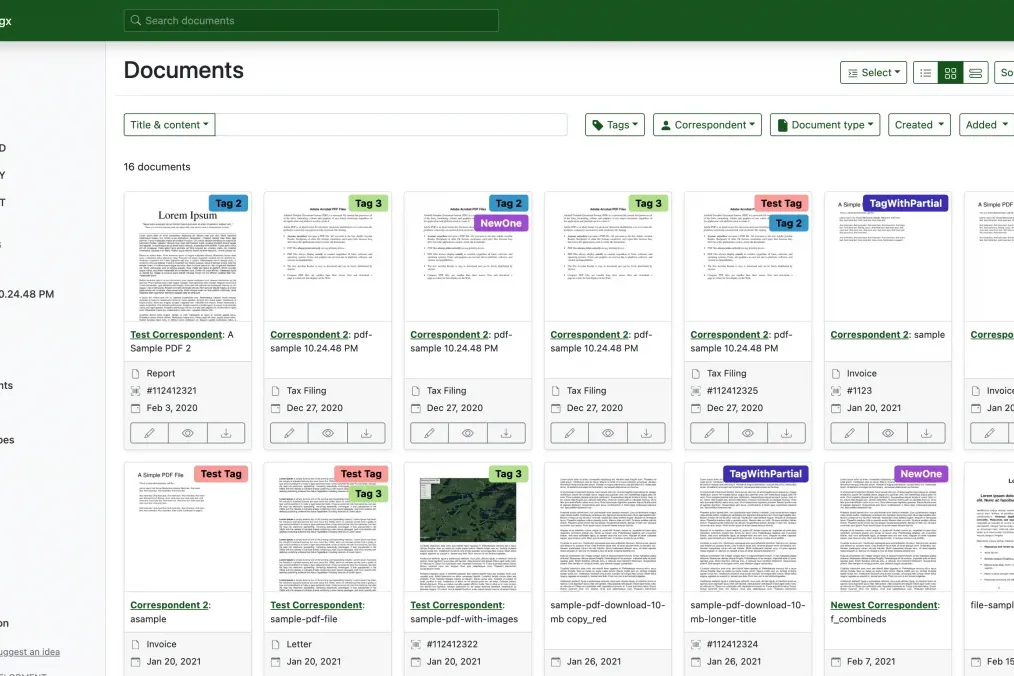
Task: Click the NewOne badge on f_combineds card
Action: [921, 474]
